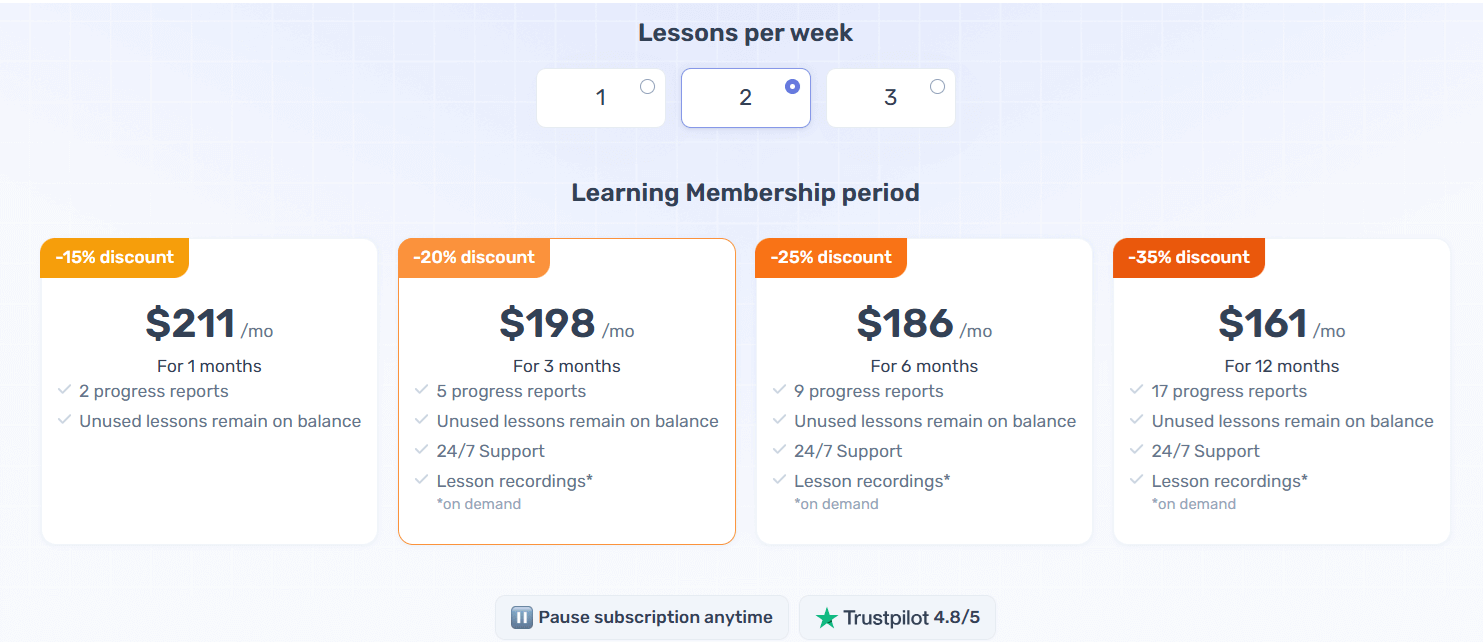Pick the $186 per month 6-month plan

(923, 325)
